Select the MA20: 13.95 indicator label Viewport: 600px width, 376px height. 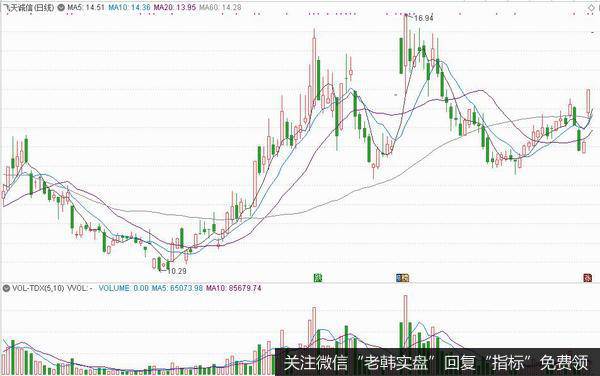coord(174,7)
